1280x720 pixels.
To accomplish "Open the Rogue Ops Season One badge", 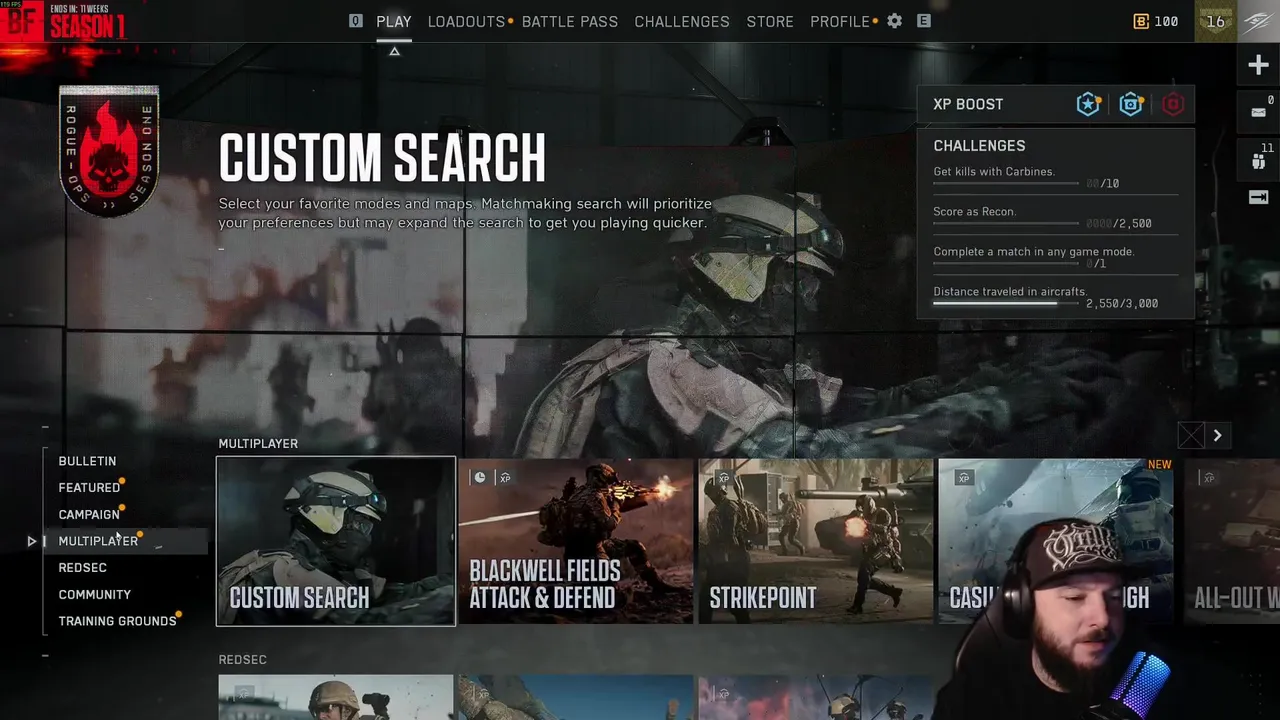I will tap(109, 151).
